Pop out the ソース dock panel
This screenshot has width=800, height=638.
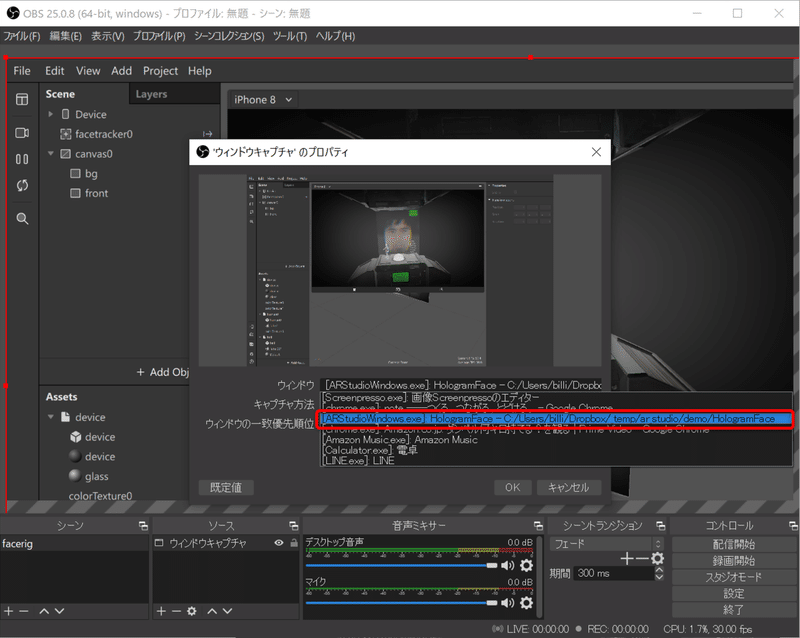294,526
